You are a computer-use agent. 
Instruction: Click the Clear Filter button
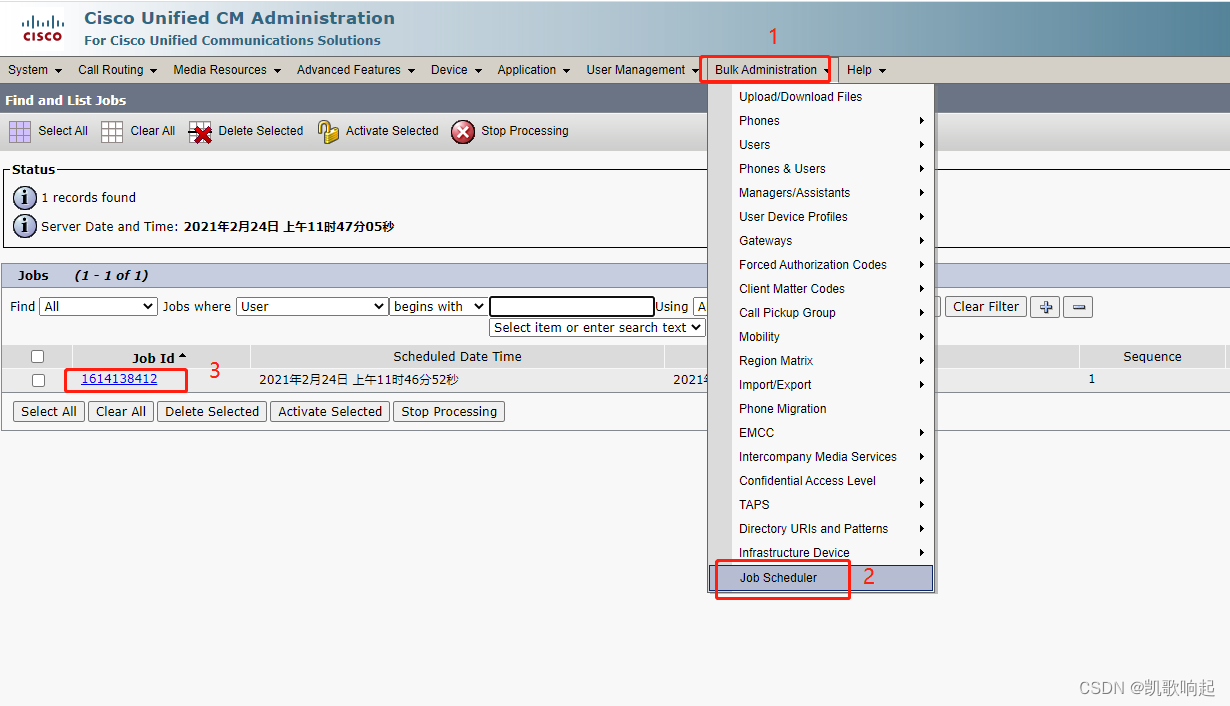pyautogui.click(x=985, y=306)
